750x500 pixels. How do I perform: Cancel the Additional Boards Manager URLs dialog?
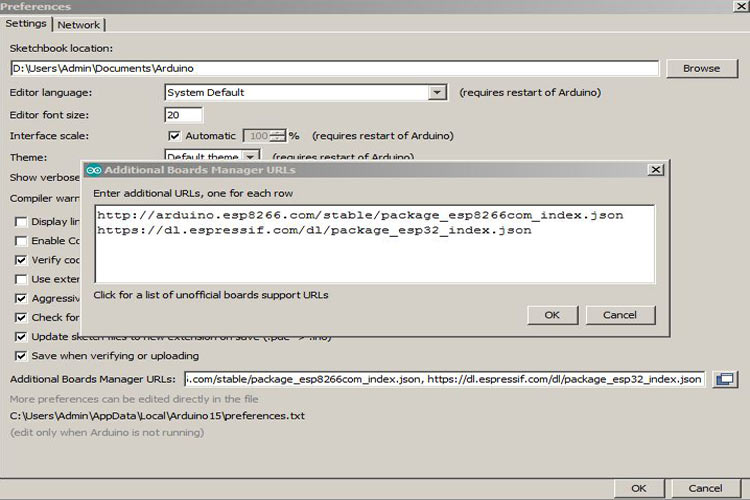point(620,315)
